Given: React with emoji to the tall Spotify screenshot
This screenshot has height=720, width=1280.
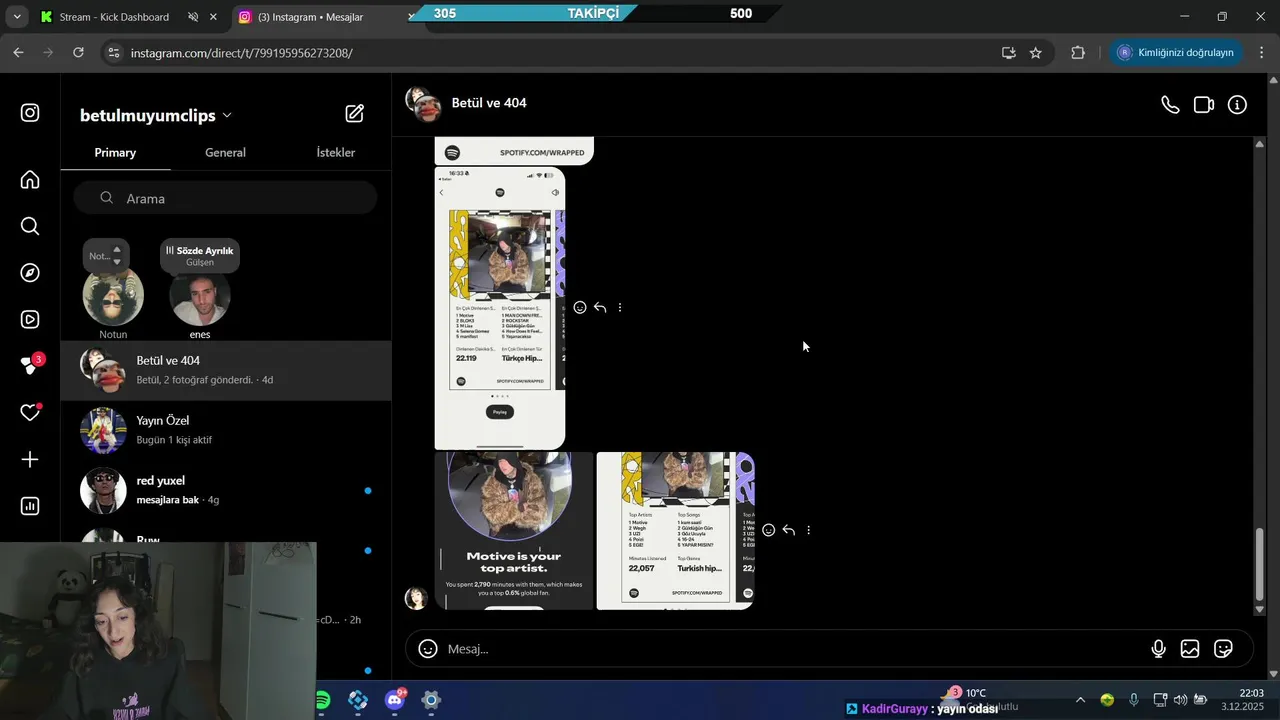Looking at the screenshot, I should click(580, 308).
